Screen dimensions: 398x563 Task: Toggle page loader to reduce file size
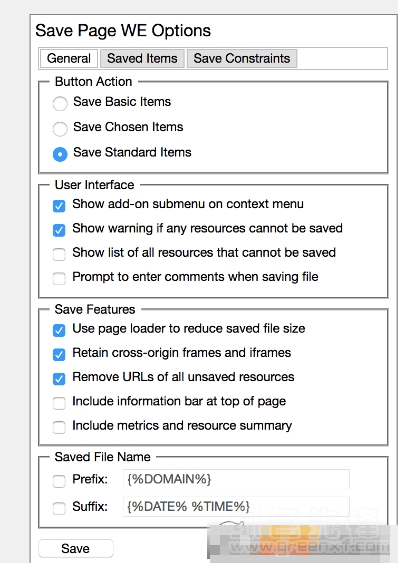[x=59, y=330]
